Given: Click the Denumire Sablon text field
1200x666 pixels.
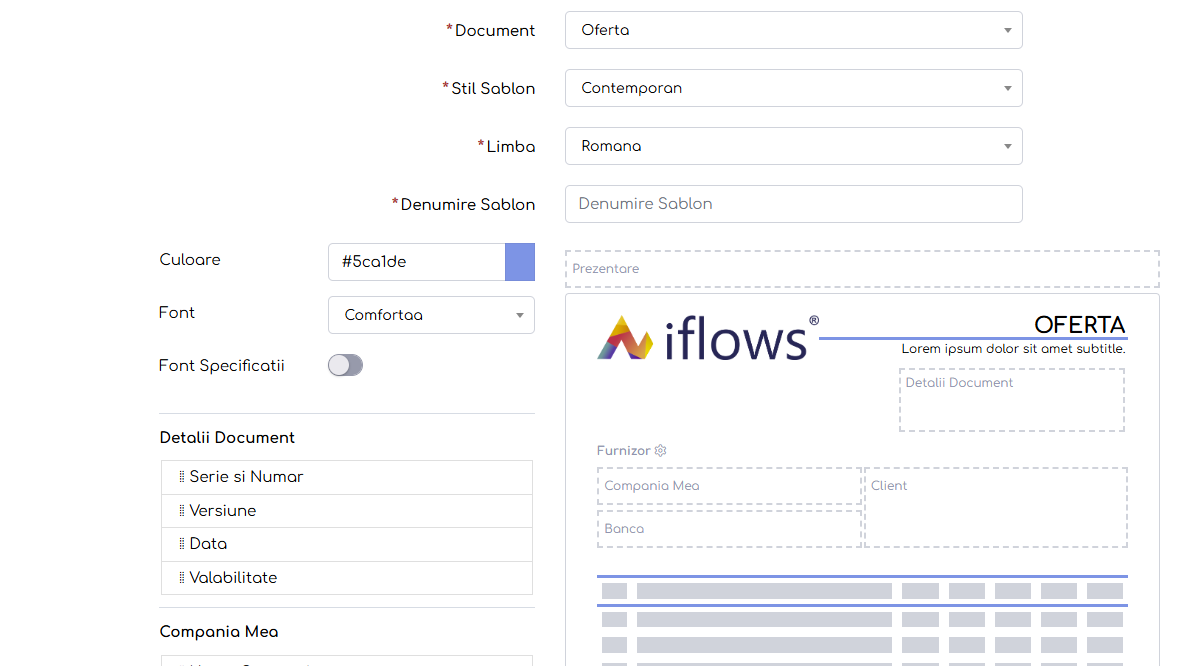Looking at the screenshot, I should 793,204.
